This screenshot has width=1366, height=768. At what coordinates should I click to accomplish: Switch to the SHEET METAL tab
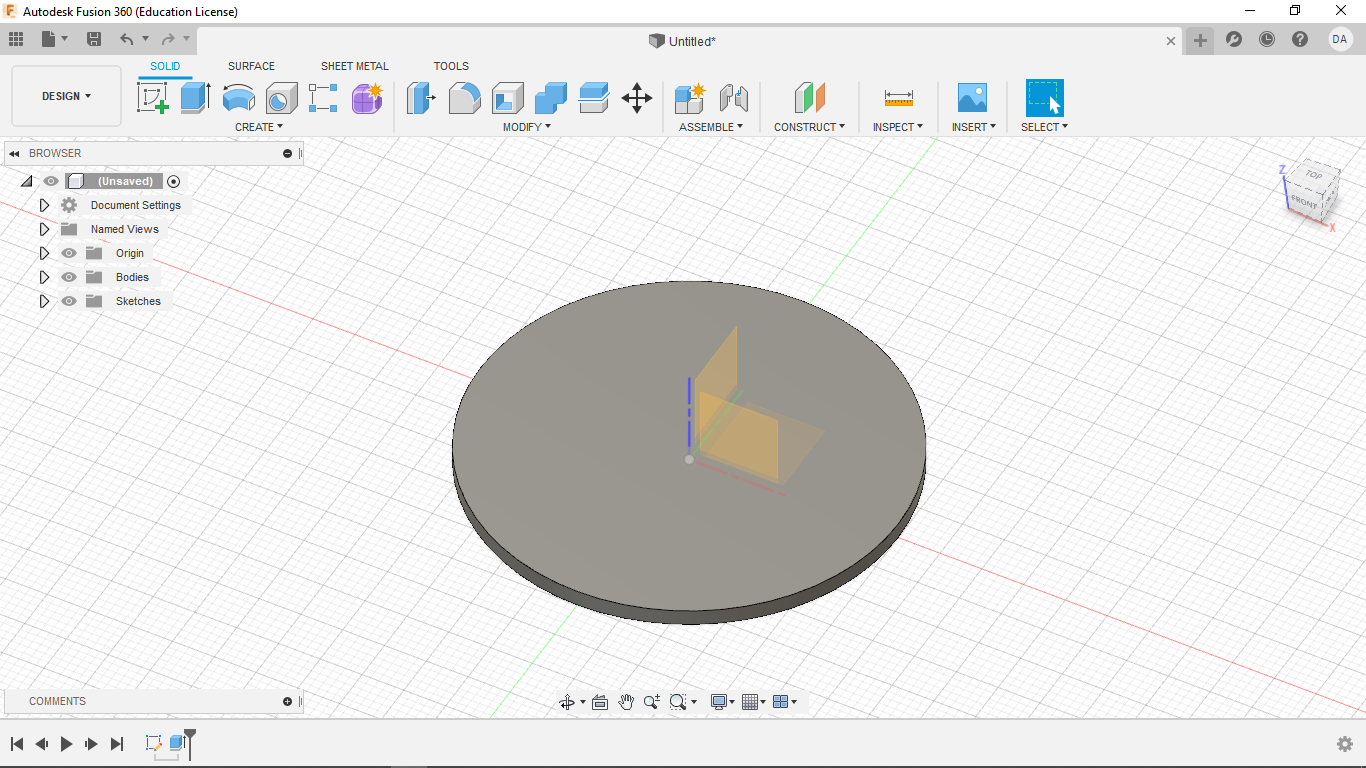(355, 66)
